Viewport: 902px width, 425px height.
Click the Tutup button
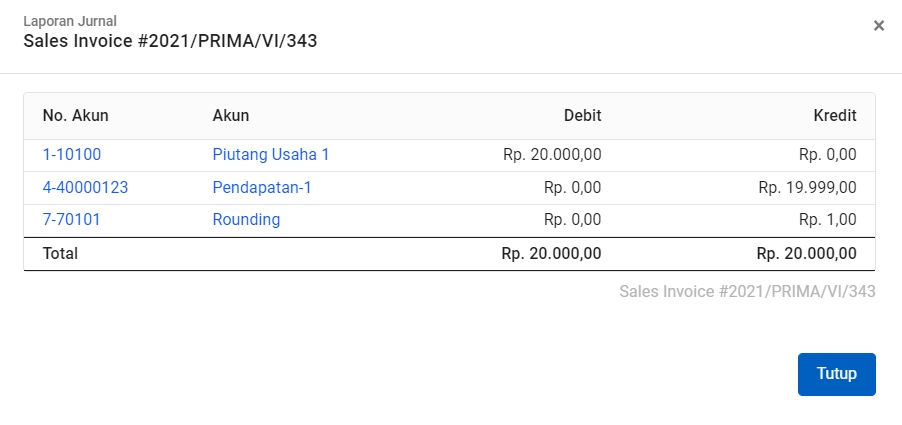(836, 374)
